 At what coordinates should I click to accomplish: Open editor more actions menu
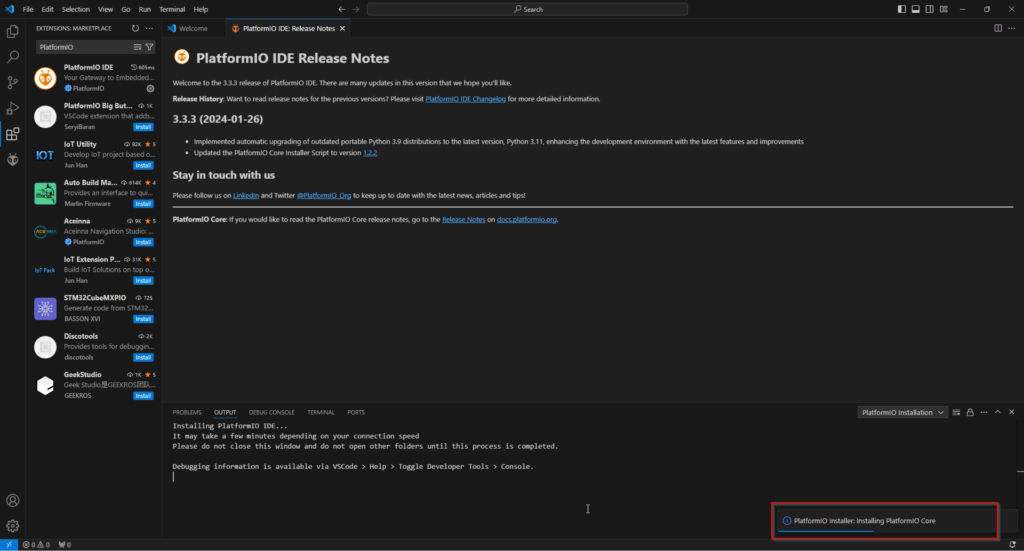1012,29
